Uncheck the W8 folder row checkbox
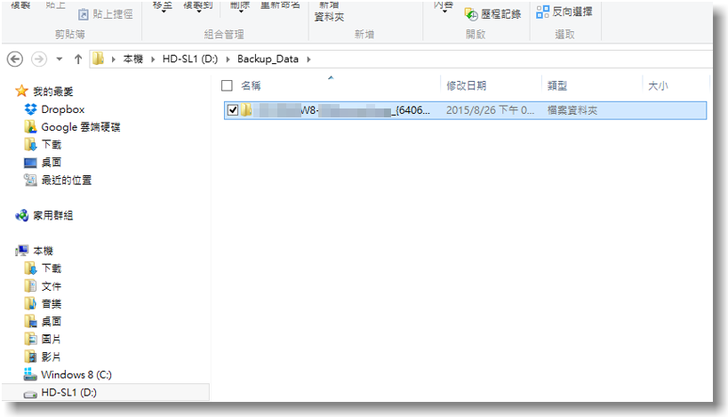This screenshot has width=728, height=417. (233, 110)
